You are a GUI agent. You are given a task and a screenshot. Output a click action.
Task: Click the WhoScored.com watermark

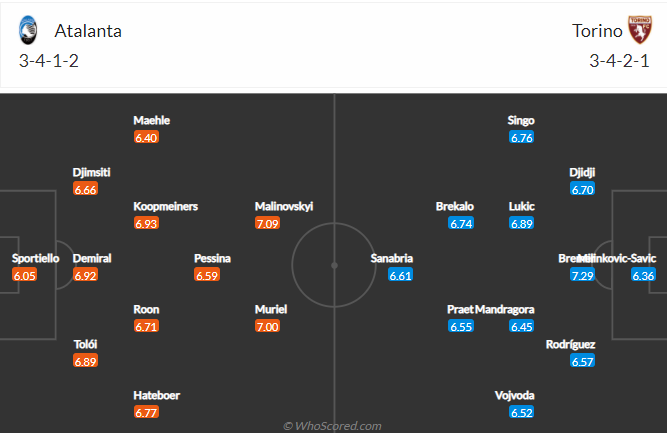(x=333, y=426)
